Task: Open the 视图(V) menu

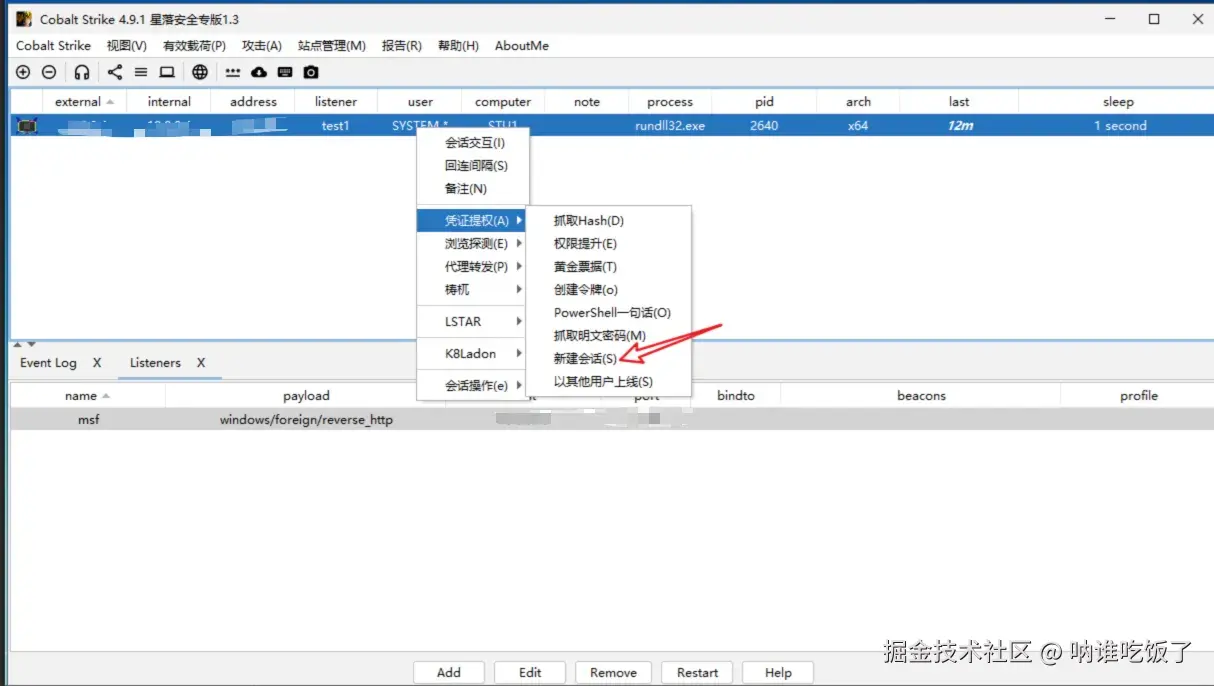Action: click(x=127, y=46)
